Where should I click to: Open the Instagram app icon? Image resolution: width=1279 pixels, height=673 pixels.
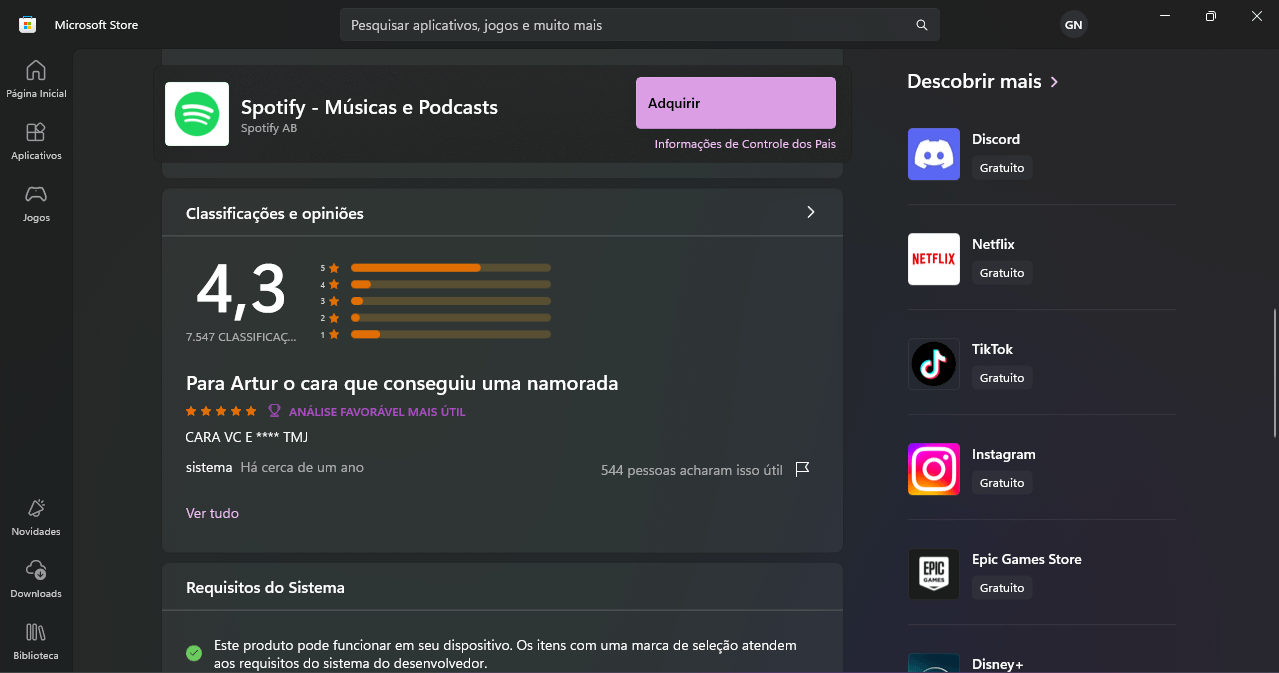pos(933,469)
